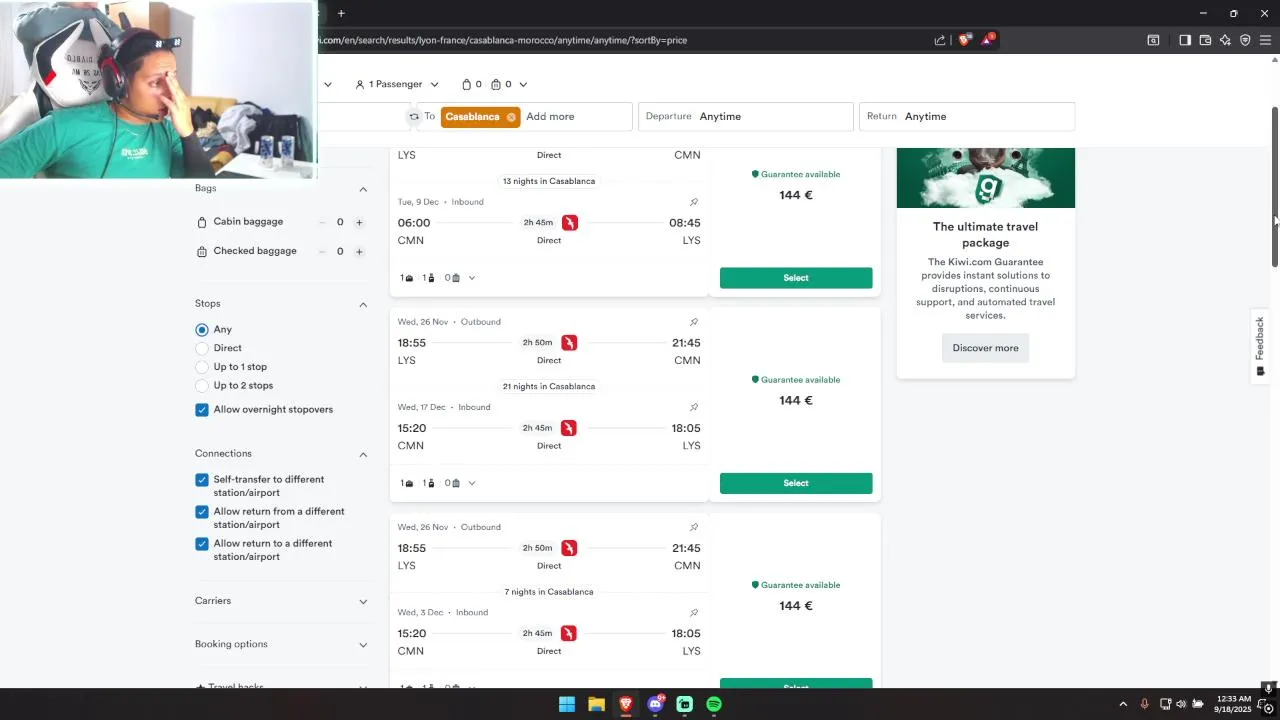Screen dimensions: 1280x720
Task: Open the Brave Wallet icon
Action: coord(1205,40)
